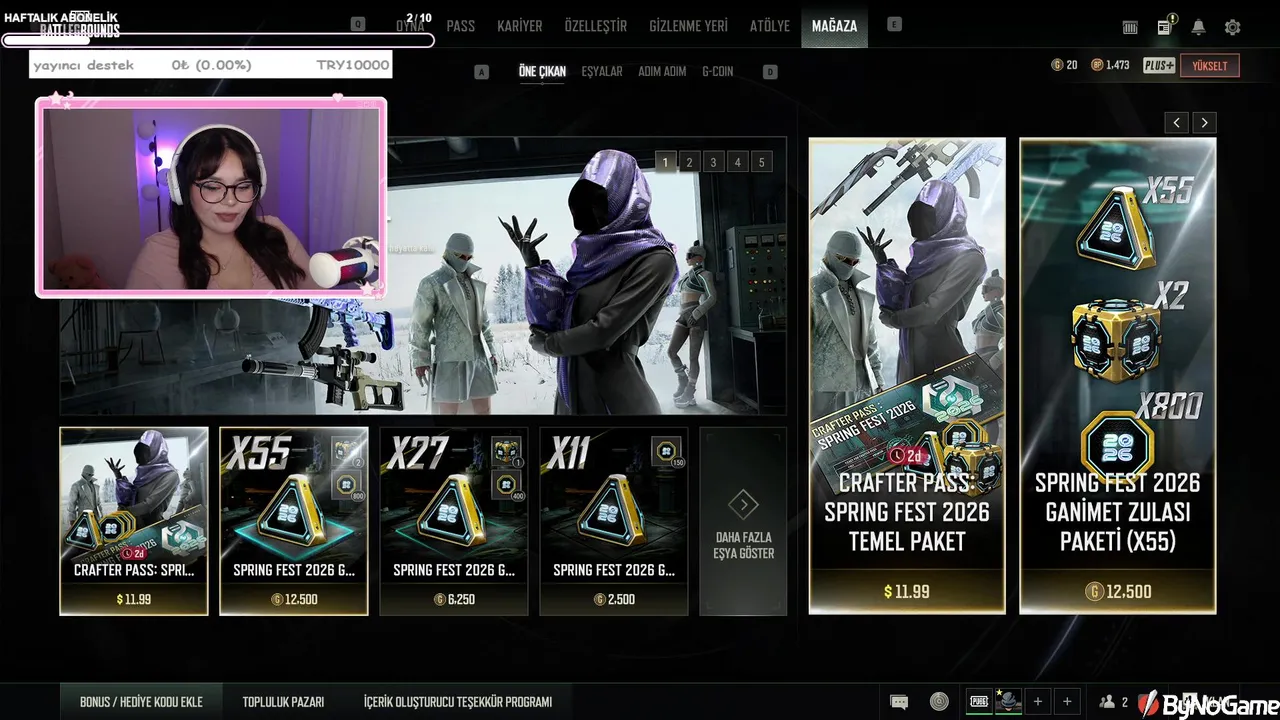Go to banner slide 3

click(x=713, y=162)
